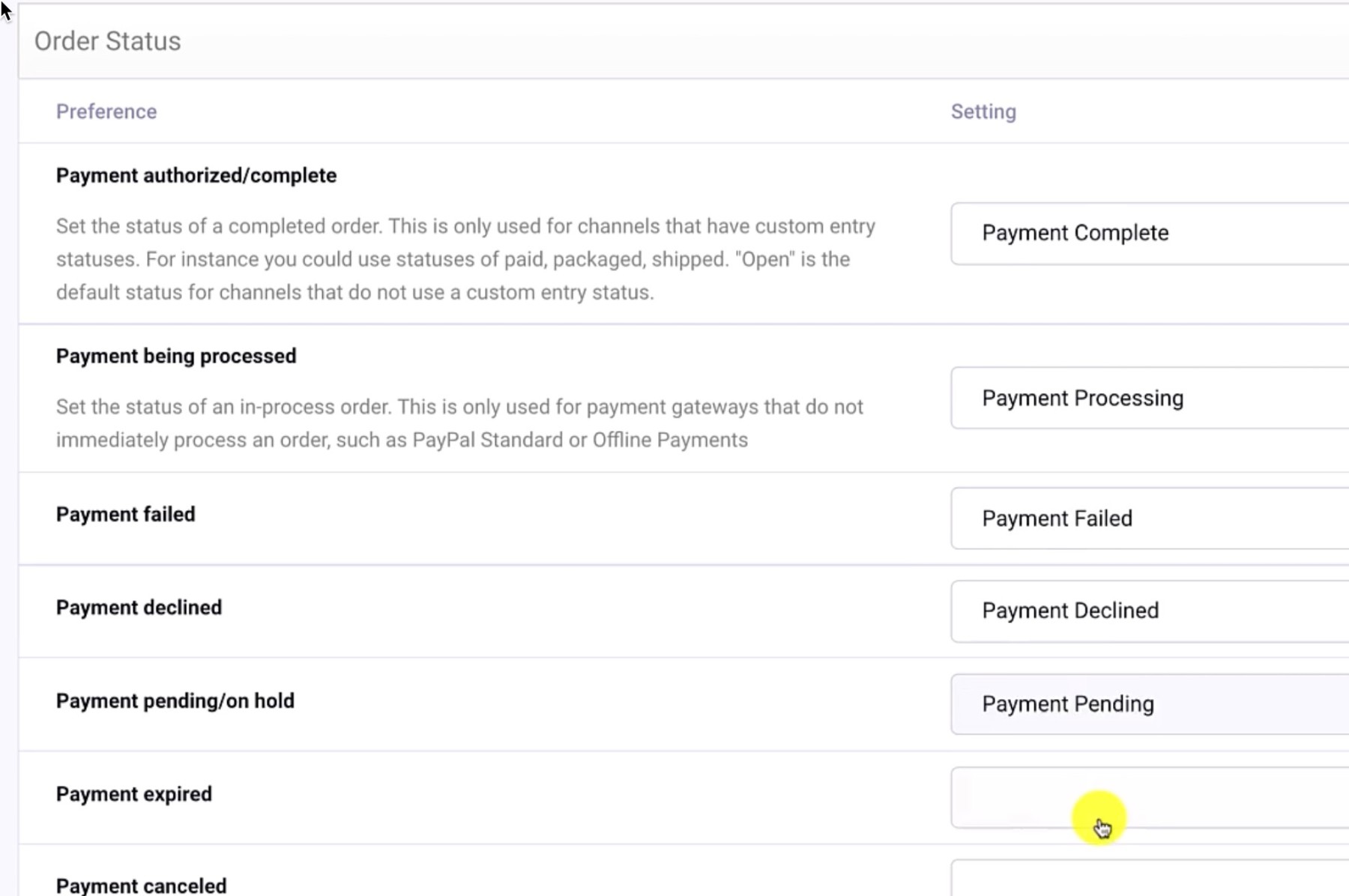Image resolution: width=1349 pixels, height=896 pixels.
Task: Click the Setting column header
Action: click(983, 111)
